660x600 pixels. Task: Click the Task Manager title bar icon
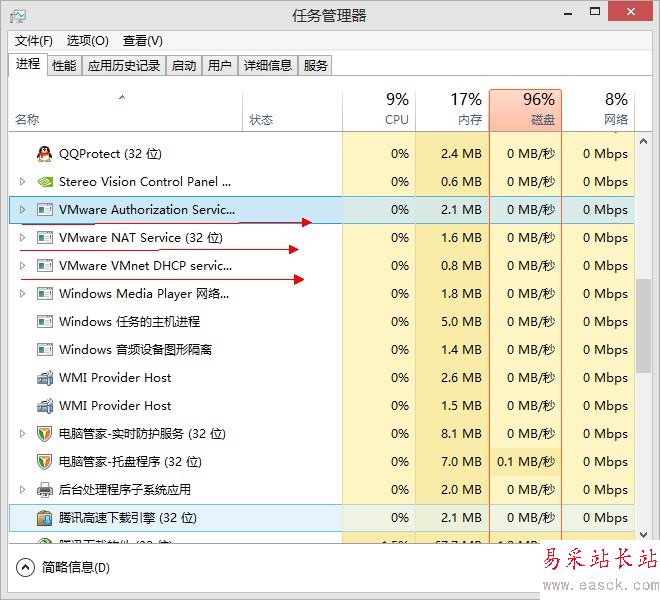tap(18, 16)
